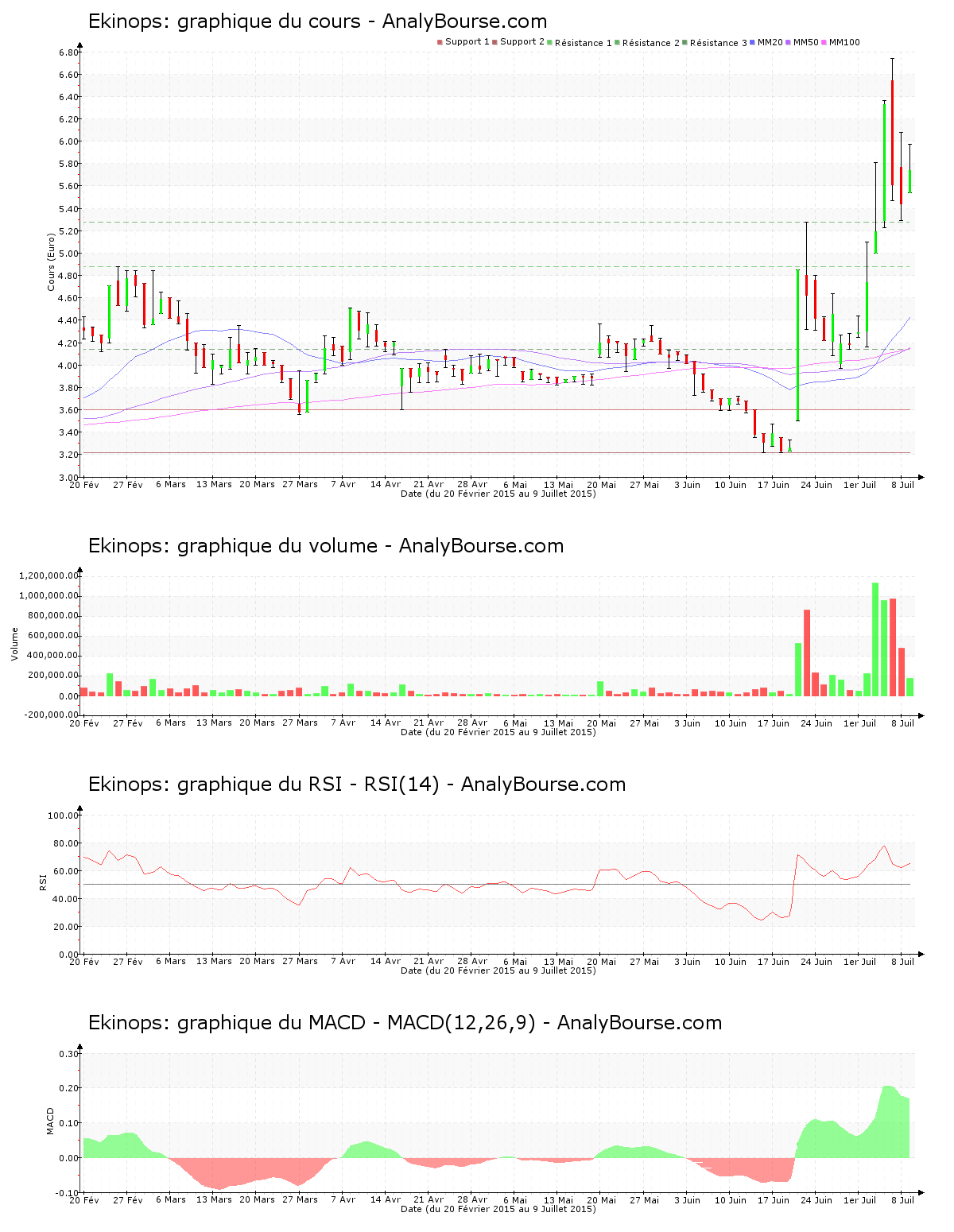Screen dimensions: 954x1232
Task: Click '24 Juin' date on the price chart
Action: pyautogui.click(x=816, y=484)
